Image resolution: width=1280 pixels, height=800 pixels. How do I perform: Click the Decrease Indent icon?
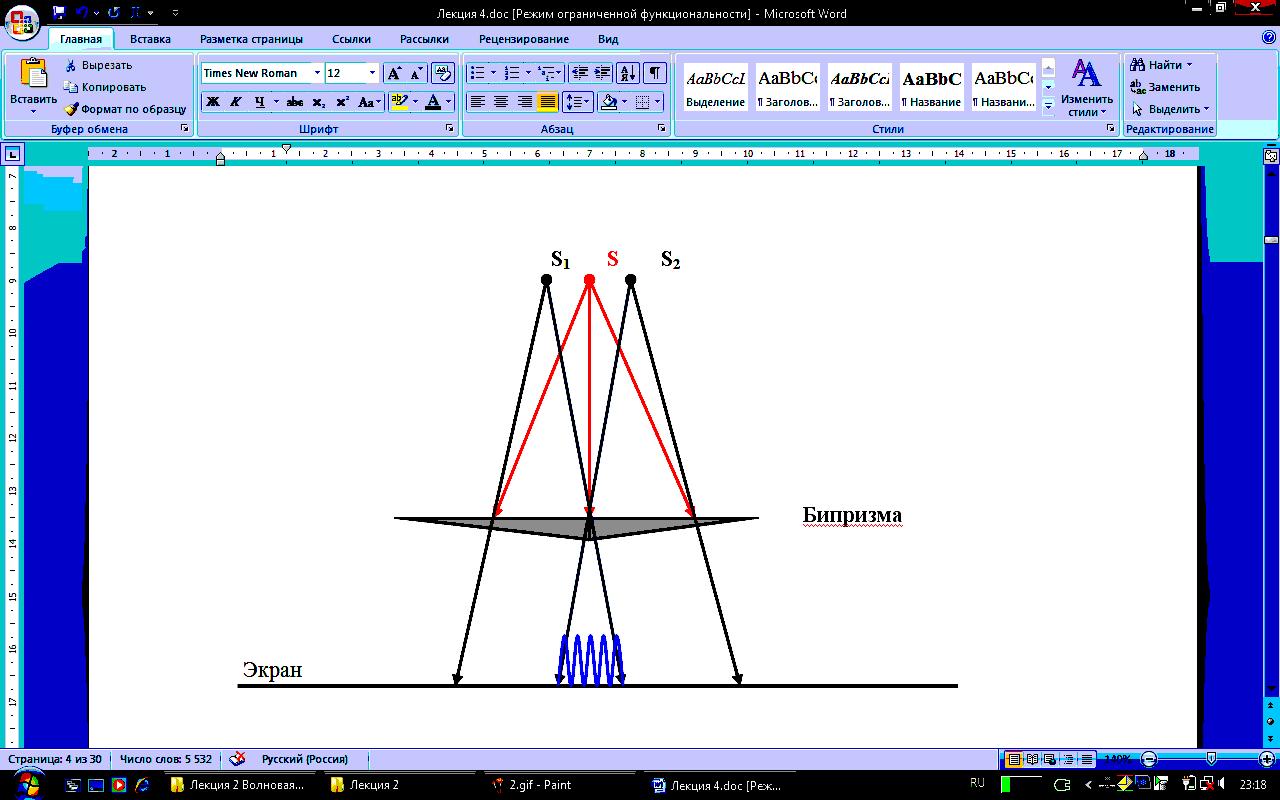click(x=579, y=73)
